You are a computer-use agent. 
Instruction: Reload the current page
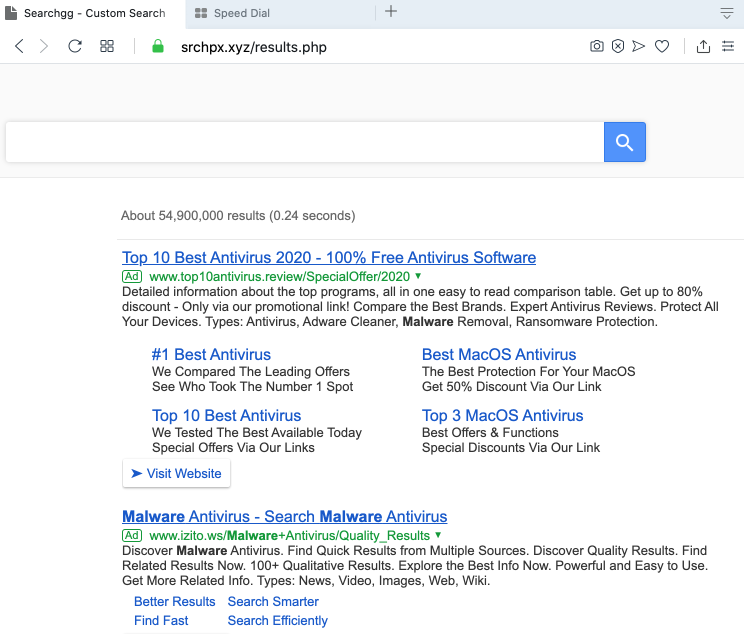click(75, 46)
